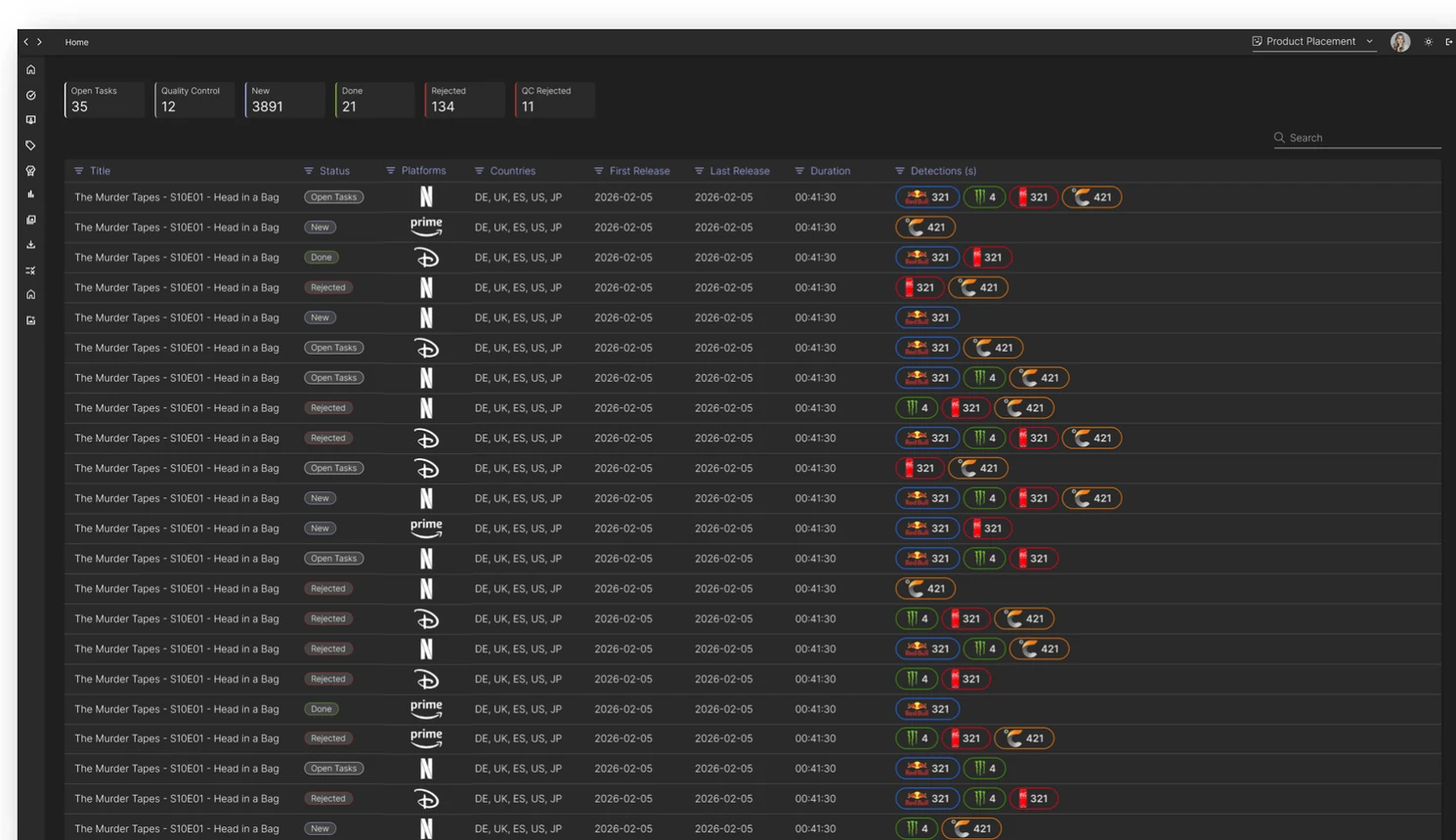Click inside the Search input field
This screenshot has height=840, width=1456.
[x=1356, y=138]
